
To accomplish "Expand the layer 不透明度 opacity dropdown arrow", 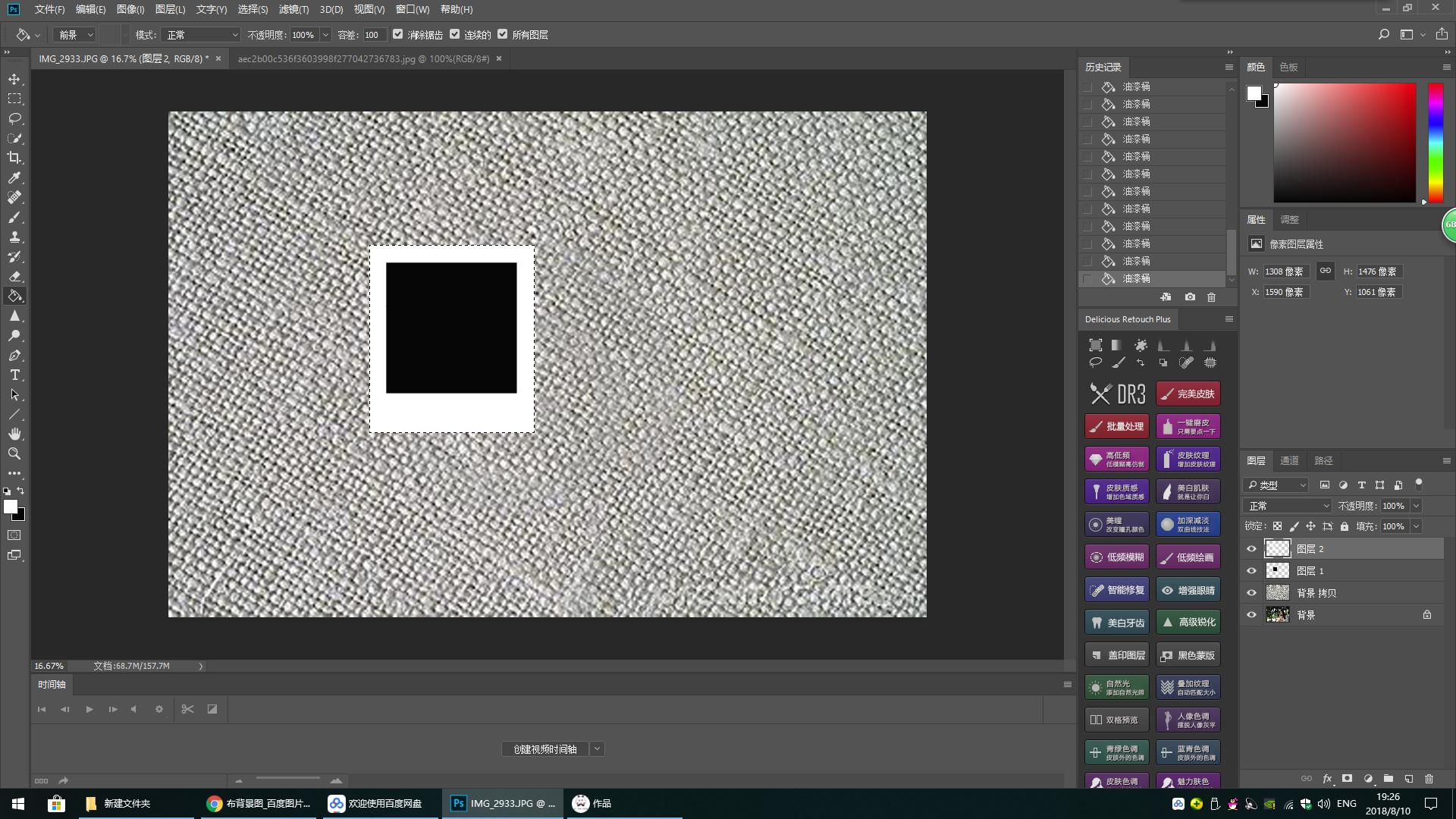I will [1416, 506].
